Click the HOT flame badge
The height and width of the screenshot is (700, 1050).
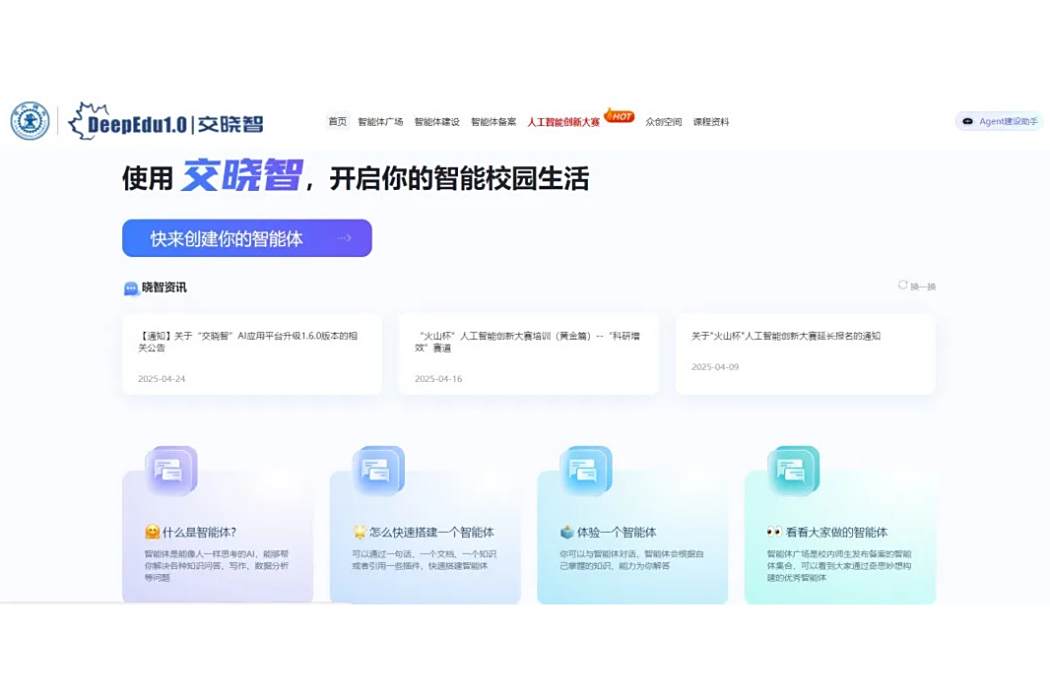pos(619,116)
